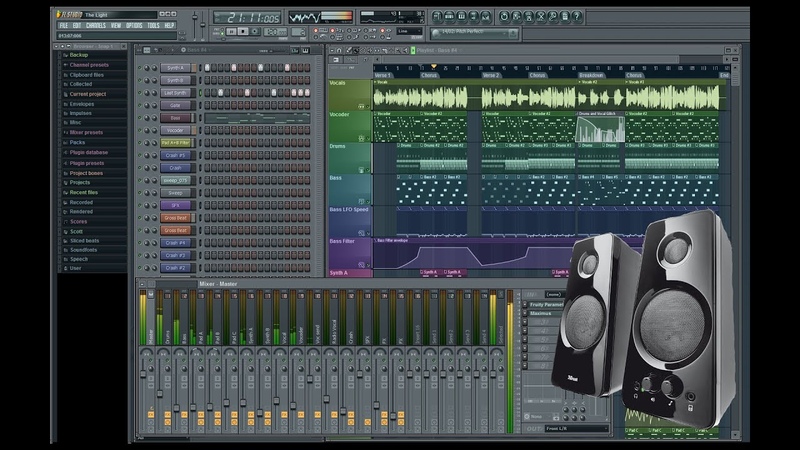This screenshot has width=800, height=450.
Task: Click the Playlist green play indicator
Action: (x=413, y=50)
